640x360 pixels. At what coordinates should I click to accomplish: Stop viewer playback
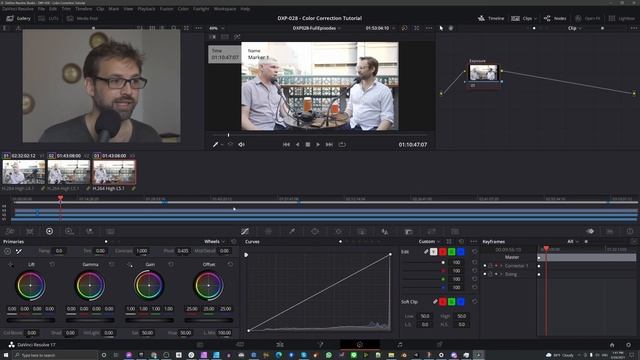pos(308,144)
